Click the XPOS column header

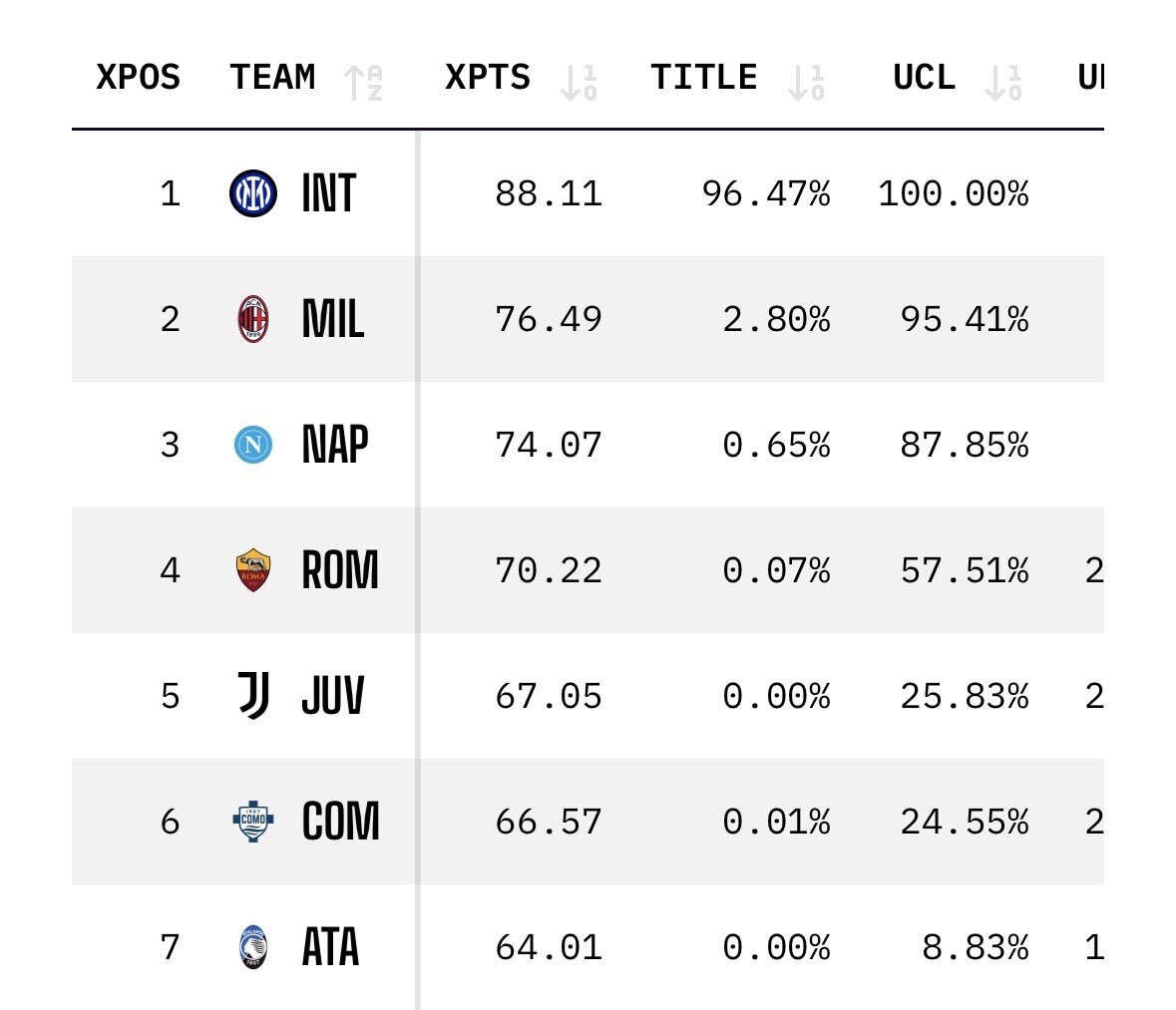tap(138, 77)
